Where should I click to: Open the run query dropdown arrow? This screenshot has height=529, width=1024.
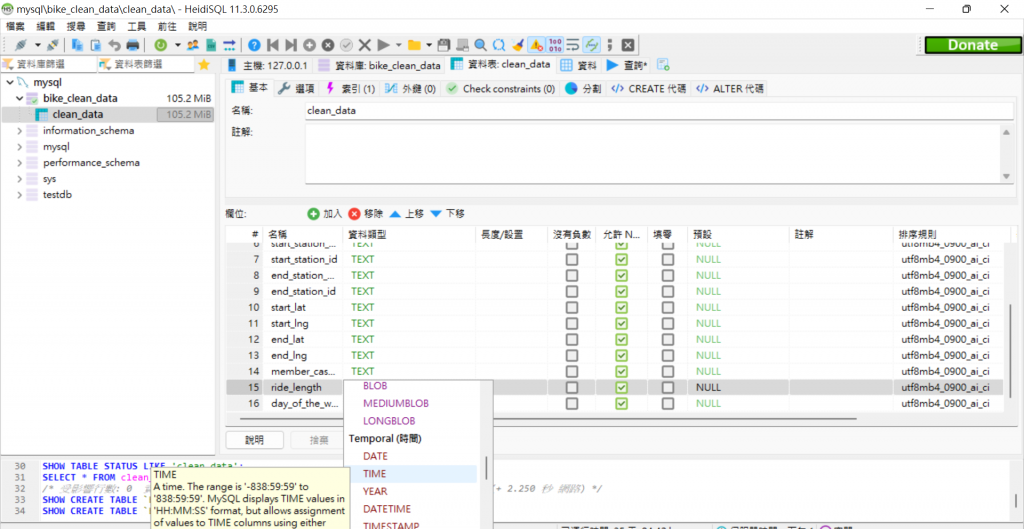398,45
